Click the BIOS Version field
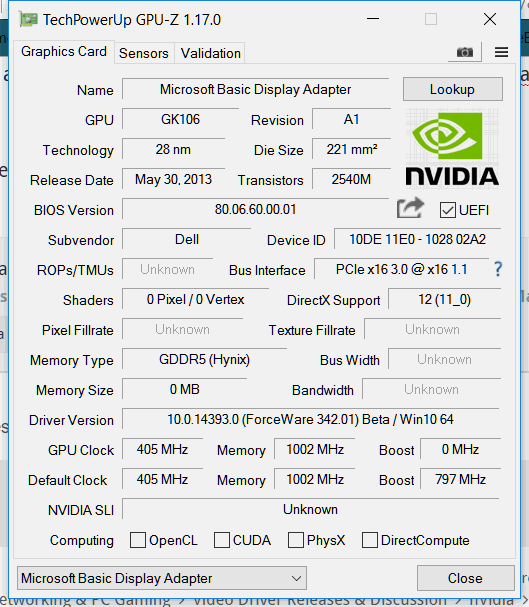 coord(255,209)
